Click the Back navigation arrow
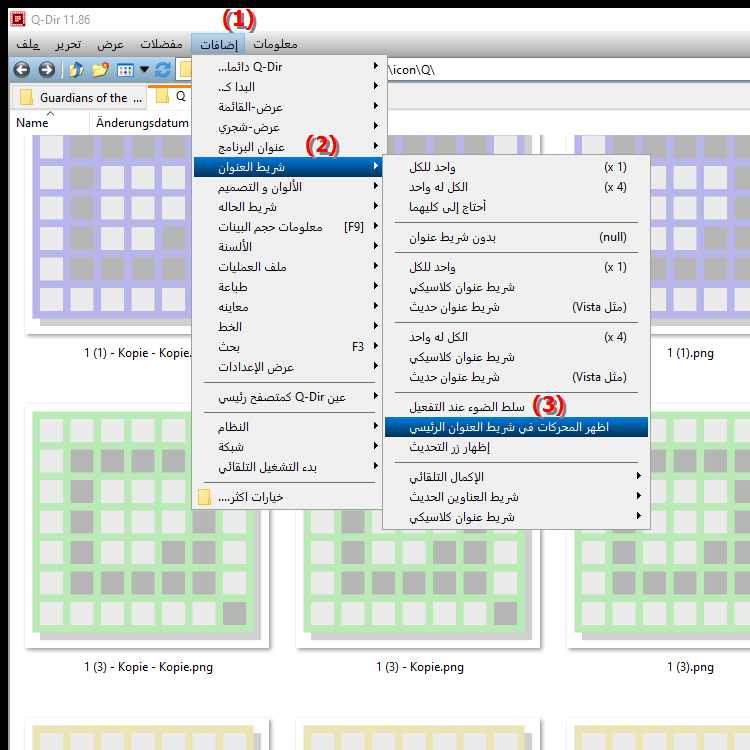 coord(21,70)
